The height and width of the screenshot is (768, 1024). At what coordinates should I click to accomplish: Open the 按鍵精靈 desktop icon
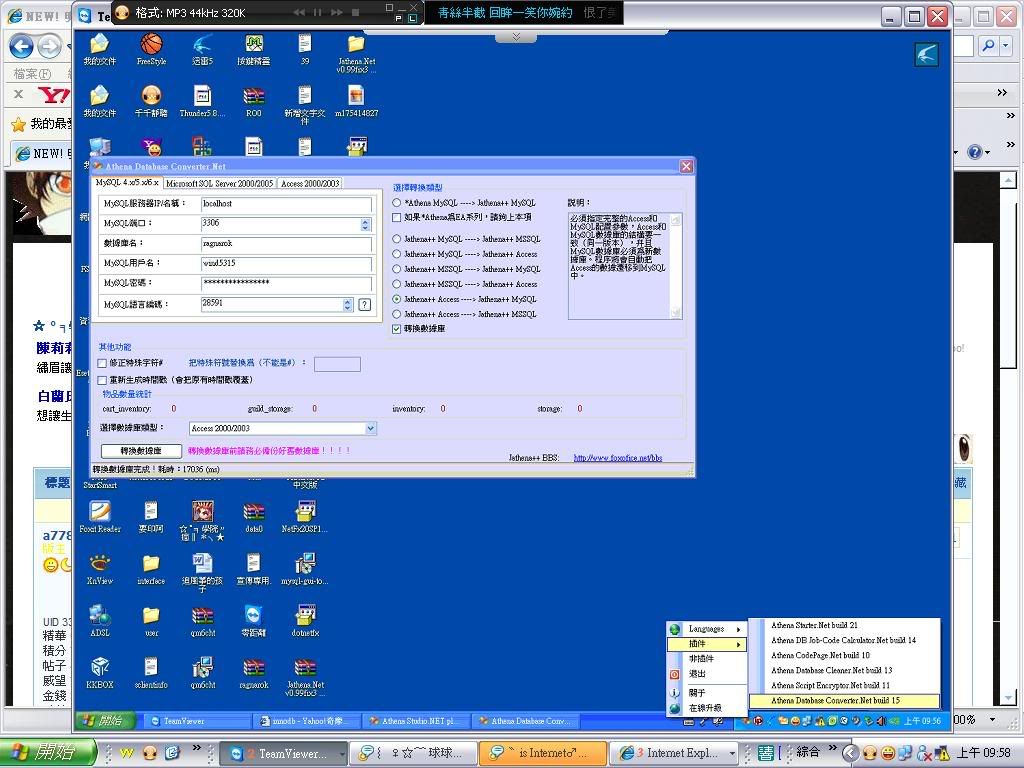point(253,48)
